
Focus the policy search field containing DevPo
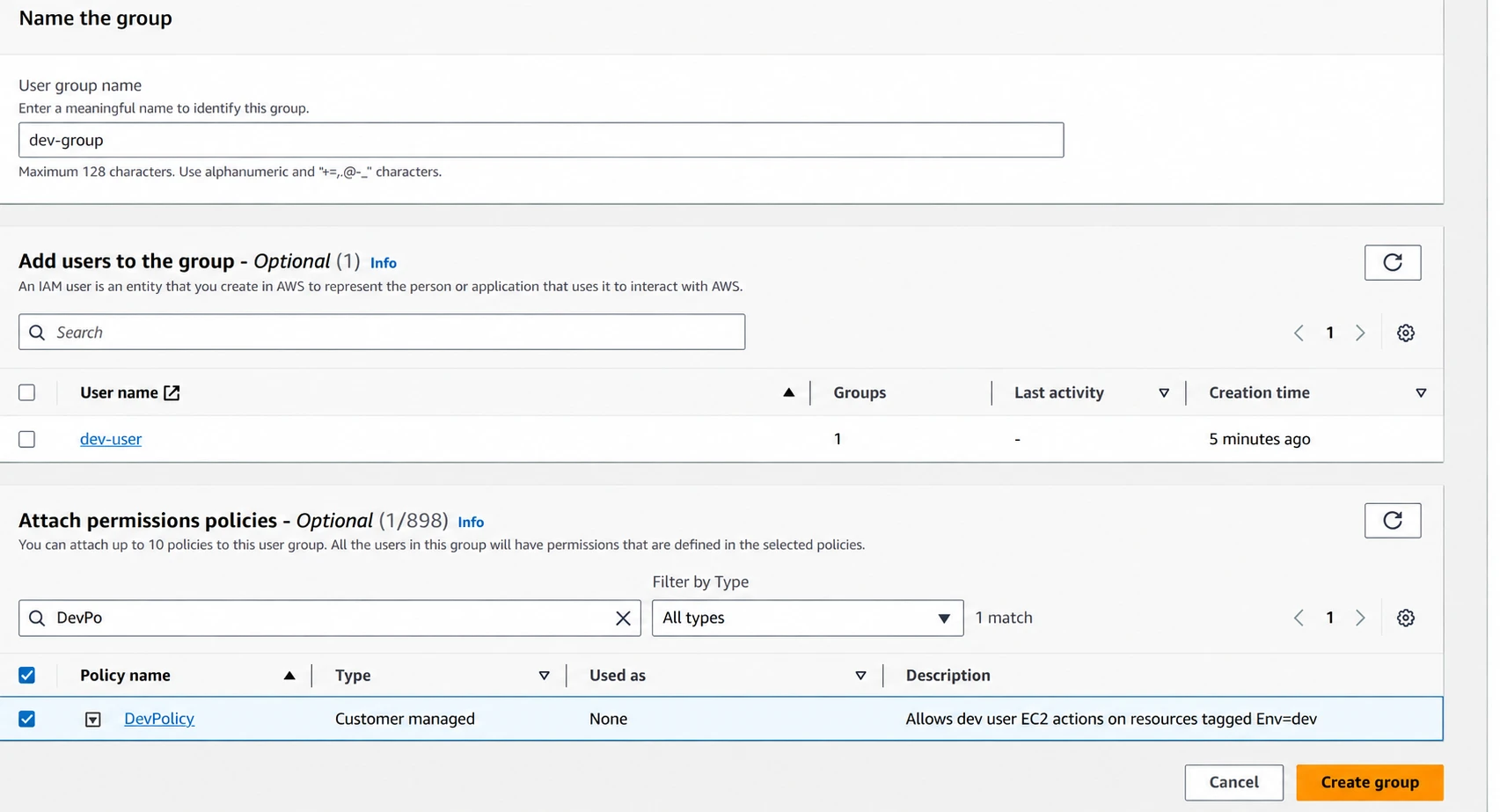[x=330, y=618]
